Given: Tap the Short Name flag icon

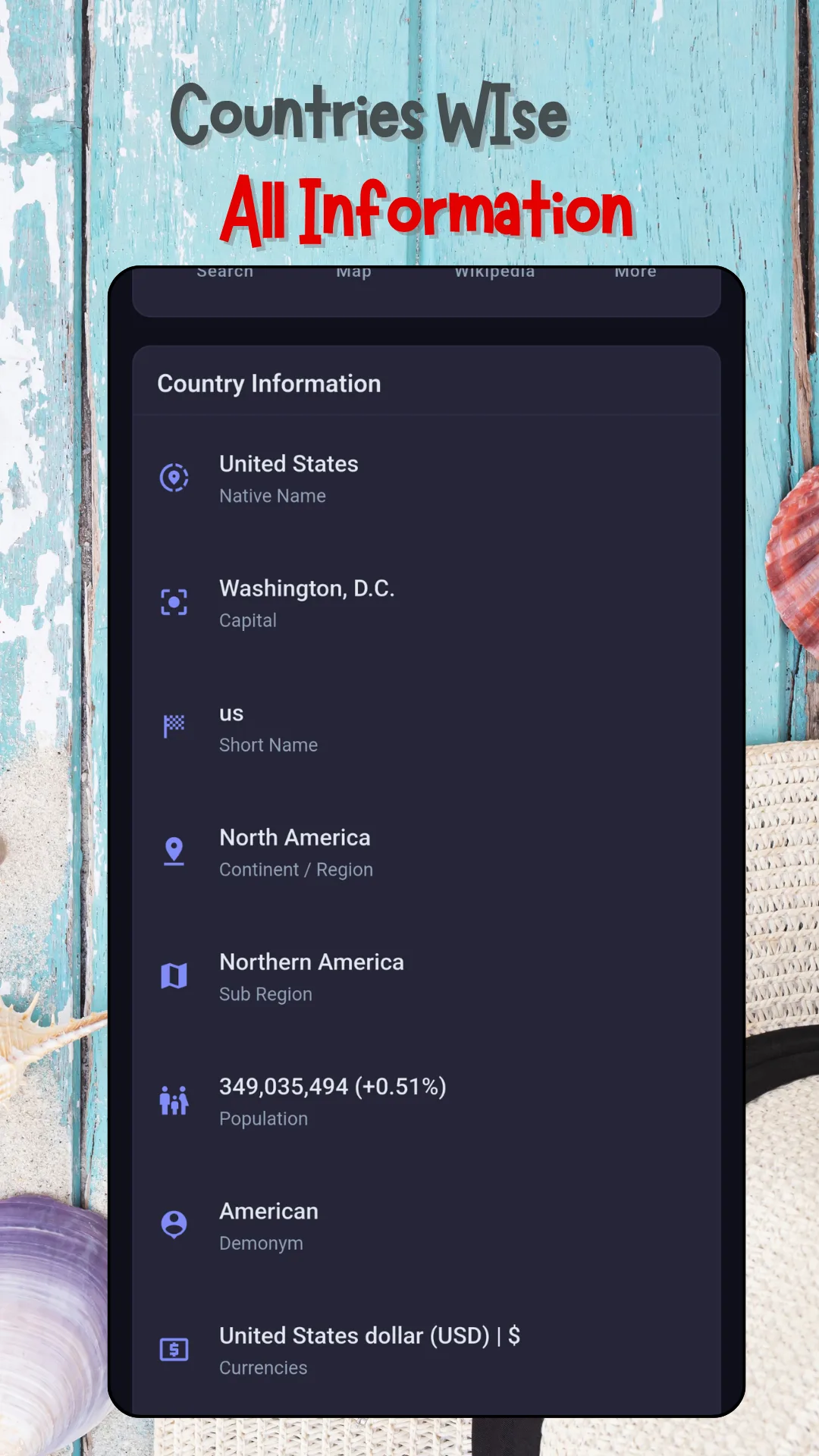Looking at the screenshot, I should [174, 726].
